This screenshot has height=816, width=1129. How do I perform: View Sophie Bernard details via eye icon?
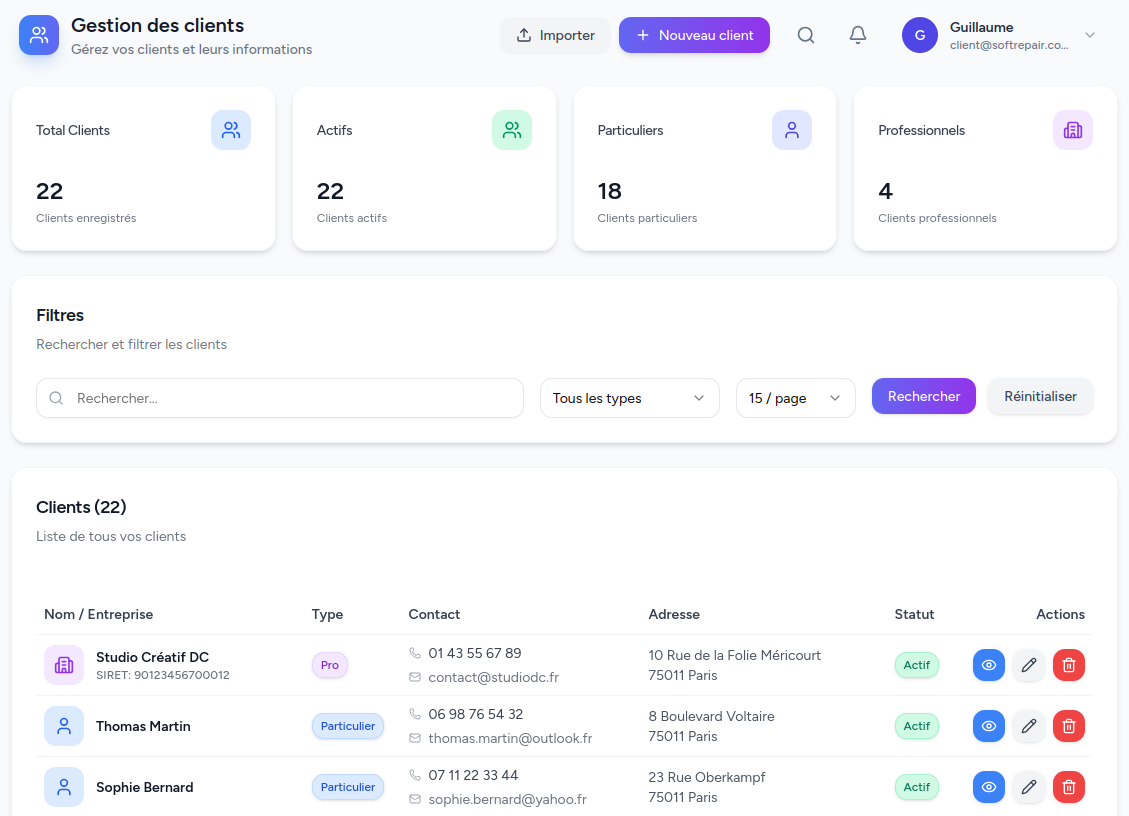coord(988,787)
